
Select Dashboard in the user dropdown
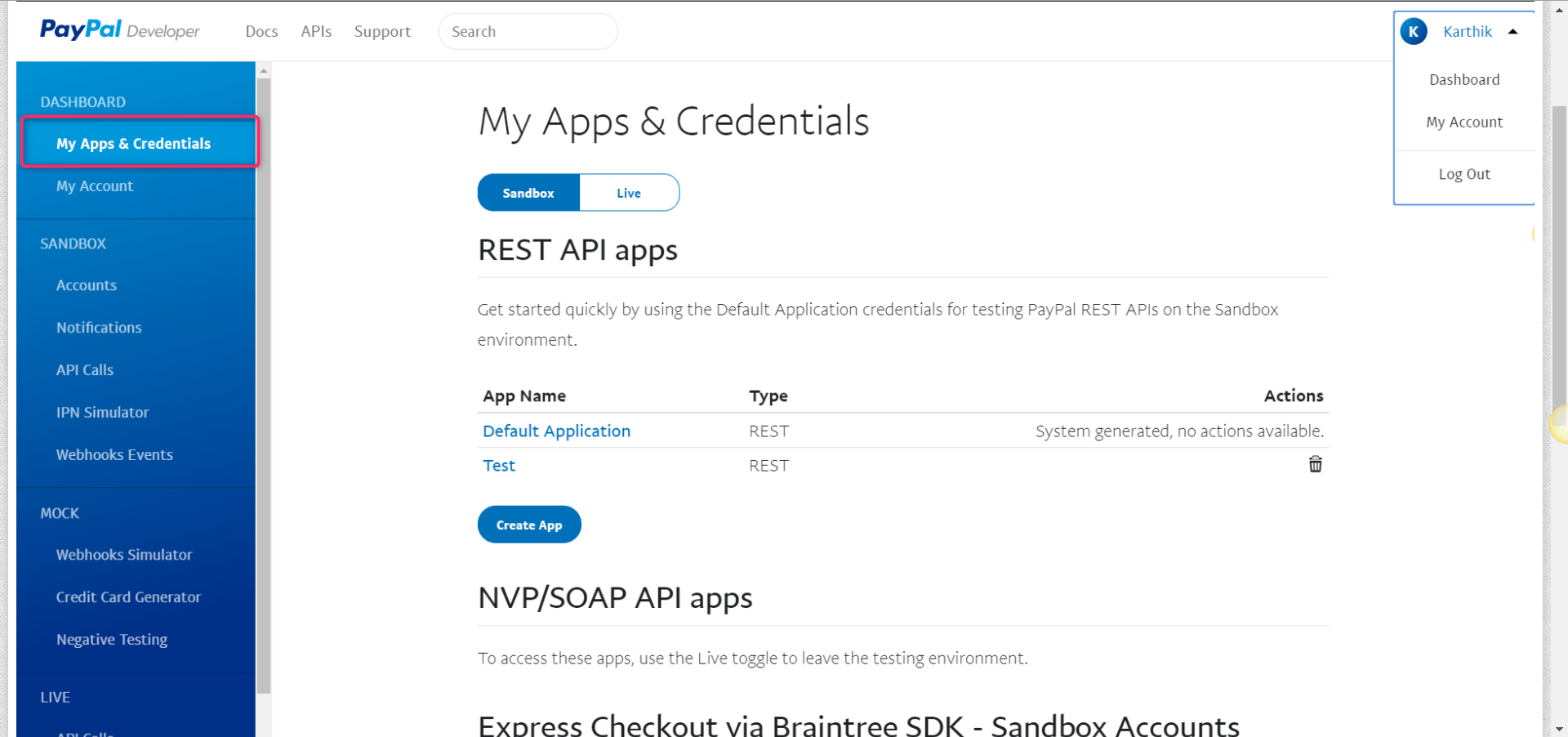click(1464, 79)
